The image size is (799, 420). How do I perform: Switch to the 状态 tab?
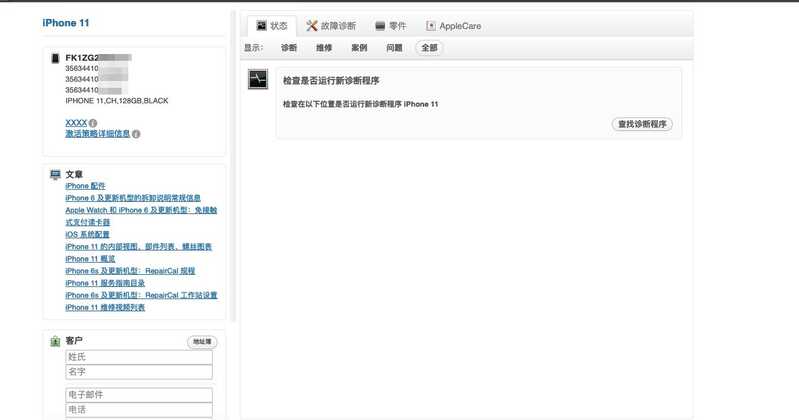click(272, 25)
